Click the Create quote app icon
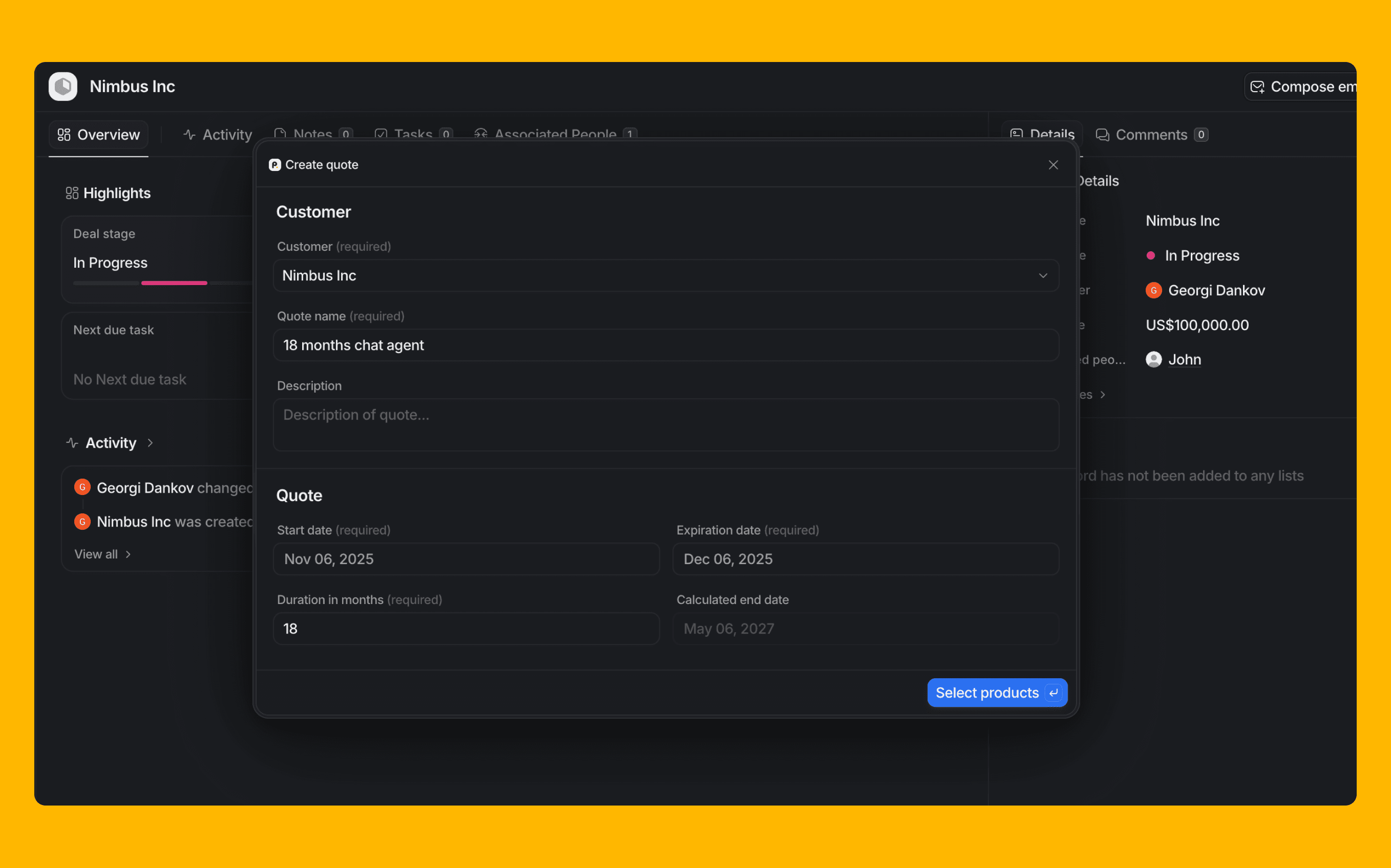The width and height of the screenshot is (1391, 868). point(274,165)
